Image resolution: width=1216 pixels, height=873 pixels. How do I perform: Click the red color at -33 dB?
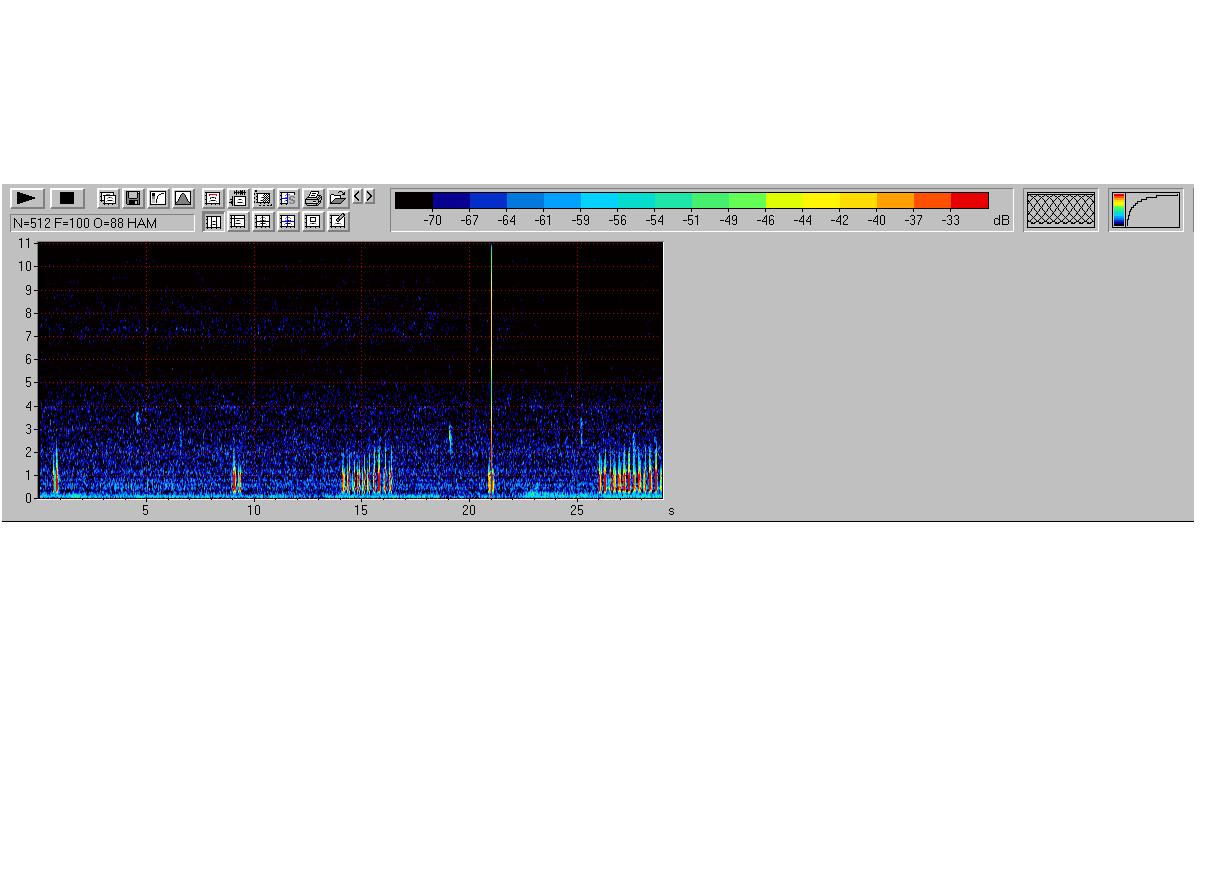pos(969,200)
